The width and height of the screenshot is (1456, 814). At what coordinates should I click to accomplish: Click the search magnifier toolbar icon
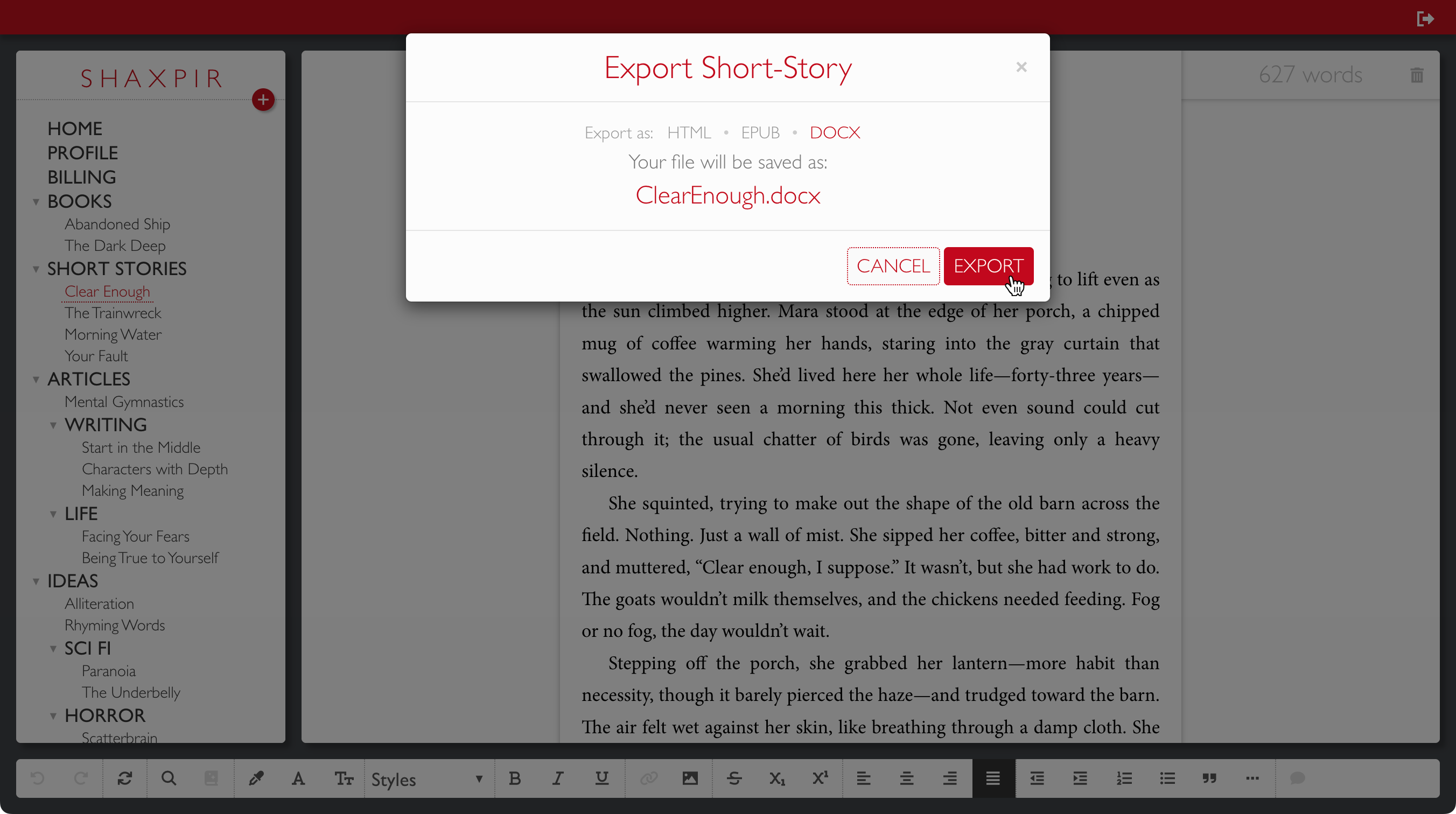[169, 778]
